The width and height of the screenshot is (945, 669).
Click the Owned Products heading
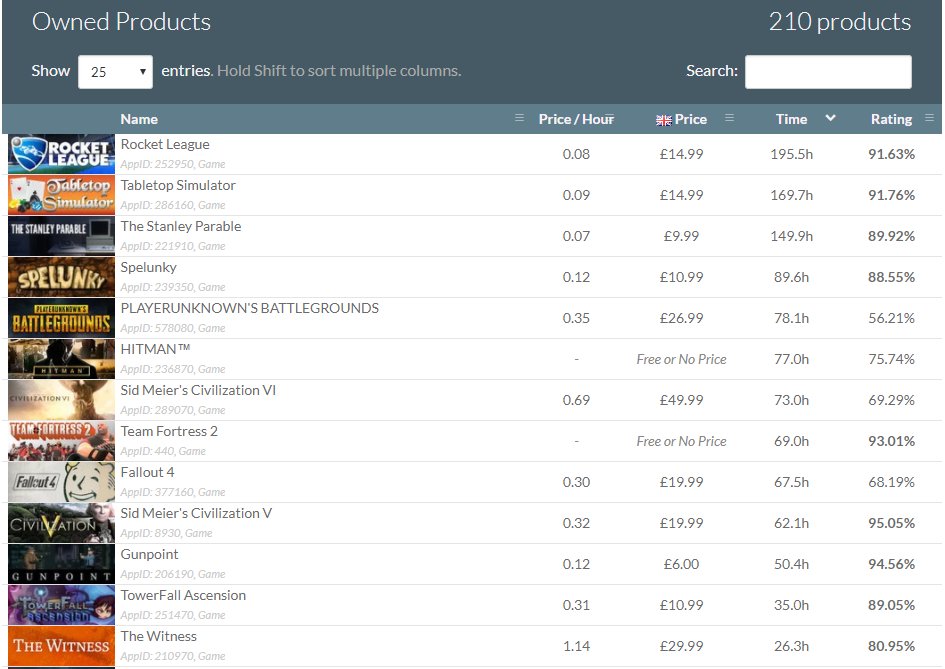pyautogui.click(x=121, y=22)
